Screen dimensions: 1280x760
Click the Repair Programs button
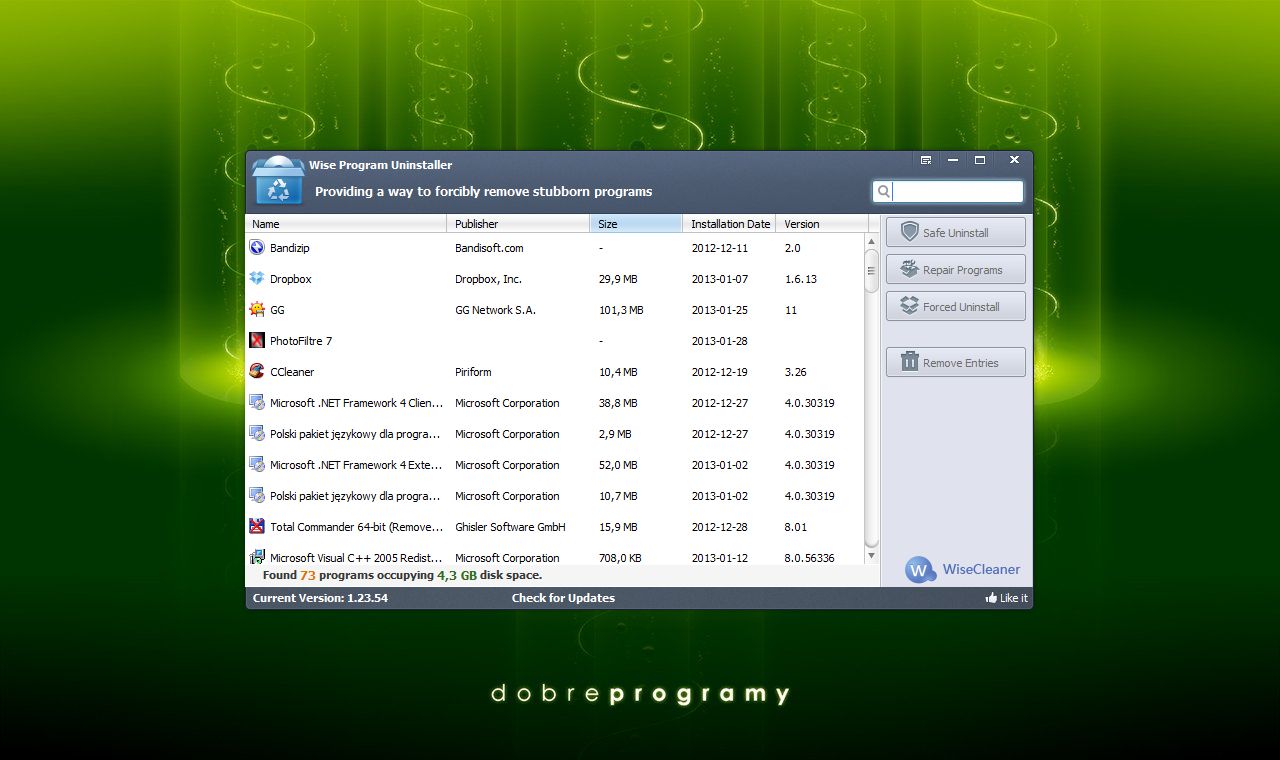[x=955, y=269]
